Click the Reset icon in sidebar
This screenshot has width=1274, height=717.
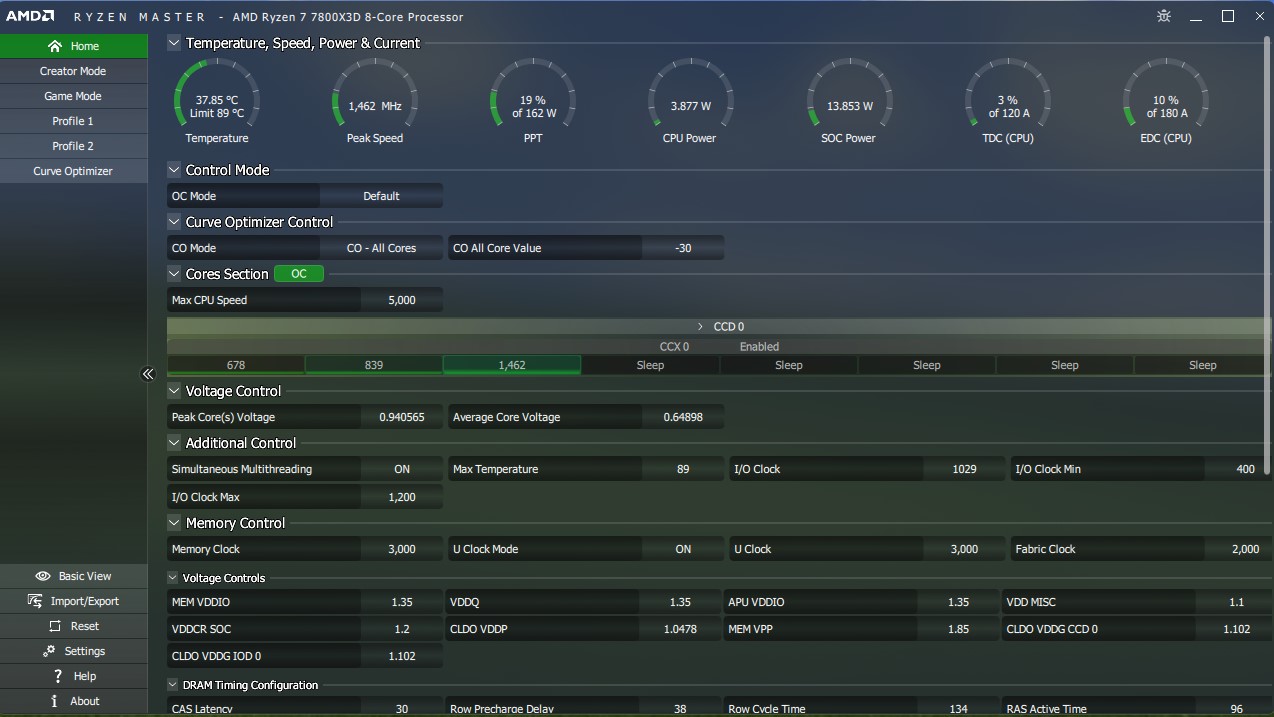(x=55, y=626)
